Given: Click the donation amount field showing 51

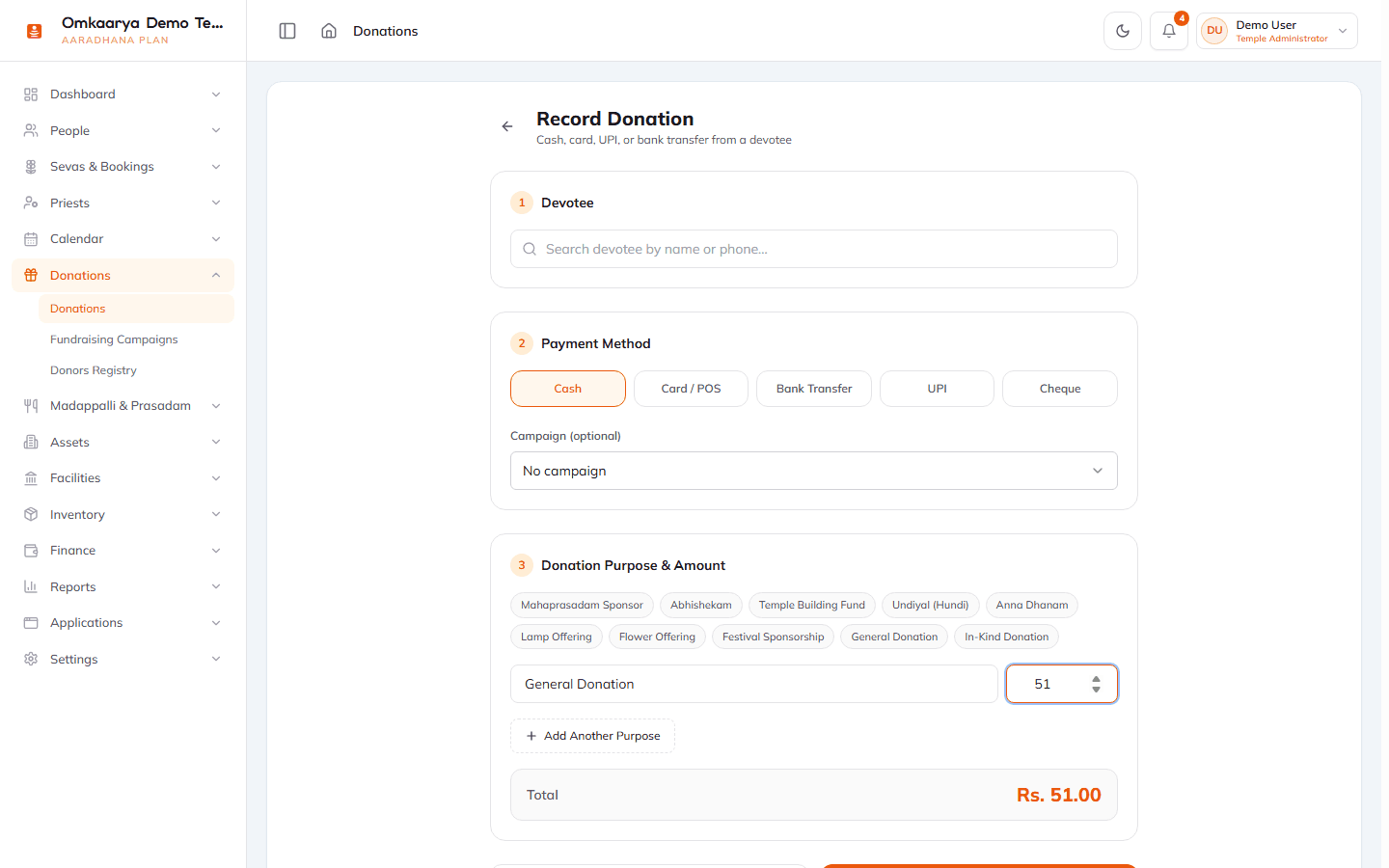Looking at the screenshot, I should coord(1062,684).
